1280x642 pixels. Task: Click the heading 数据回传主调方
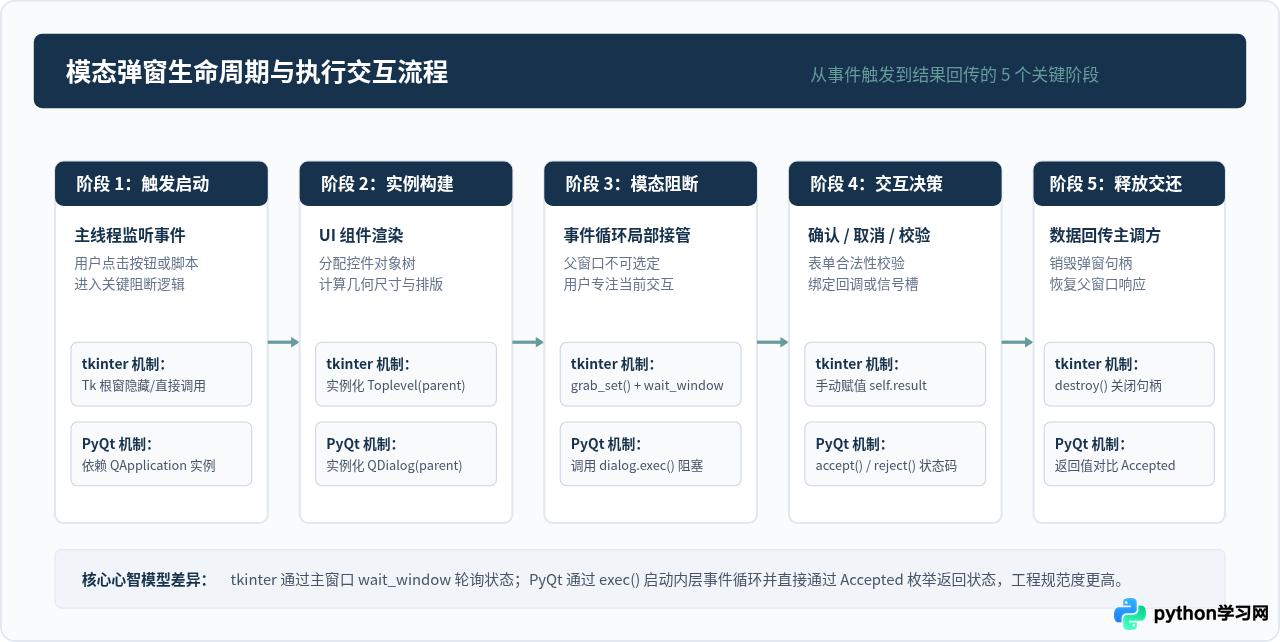pos(1105,236)
